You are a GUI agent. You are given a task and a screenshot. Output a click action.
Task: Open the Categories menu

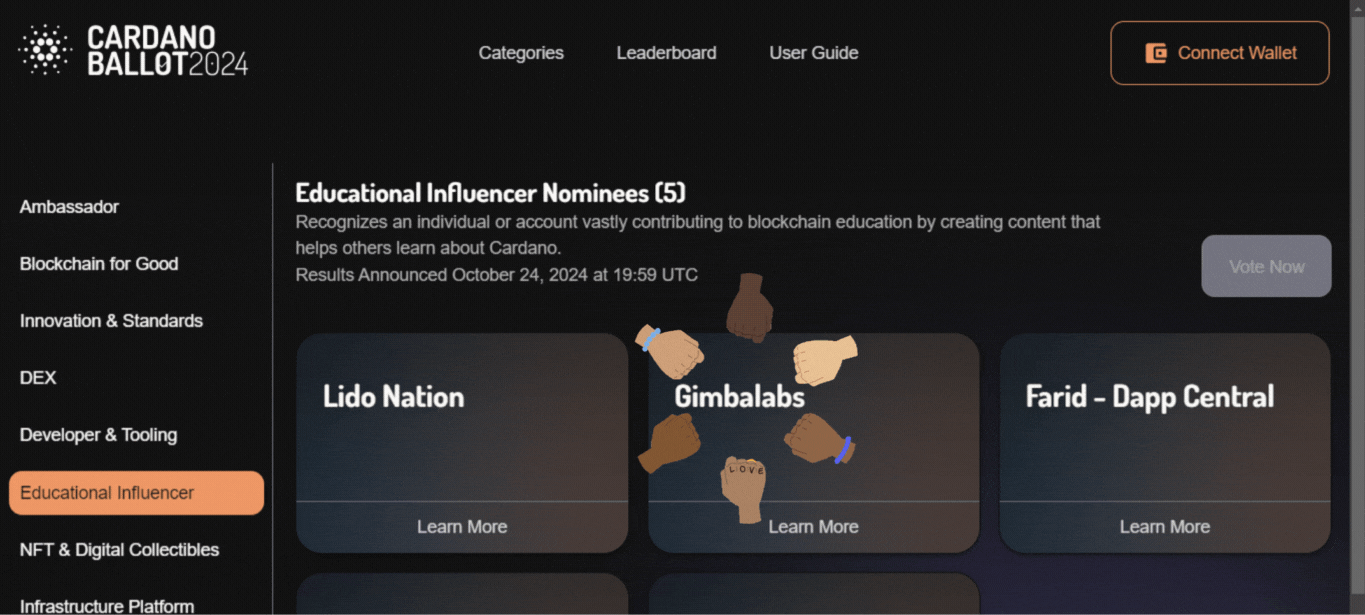pos(521,53)
